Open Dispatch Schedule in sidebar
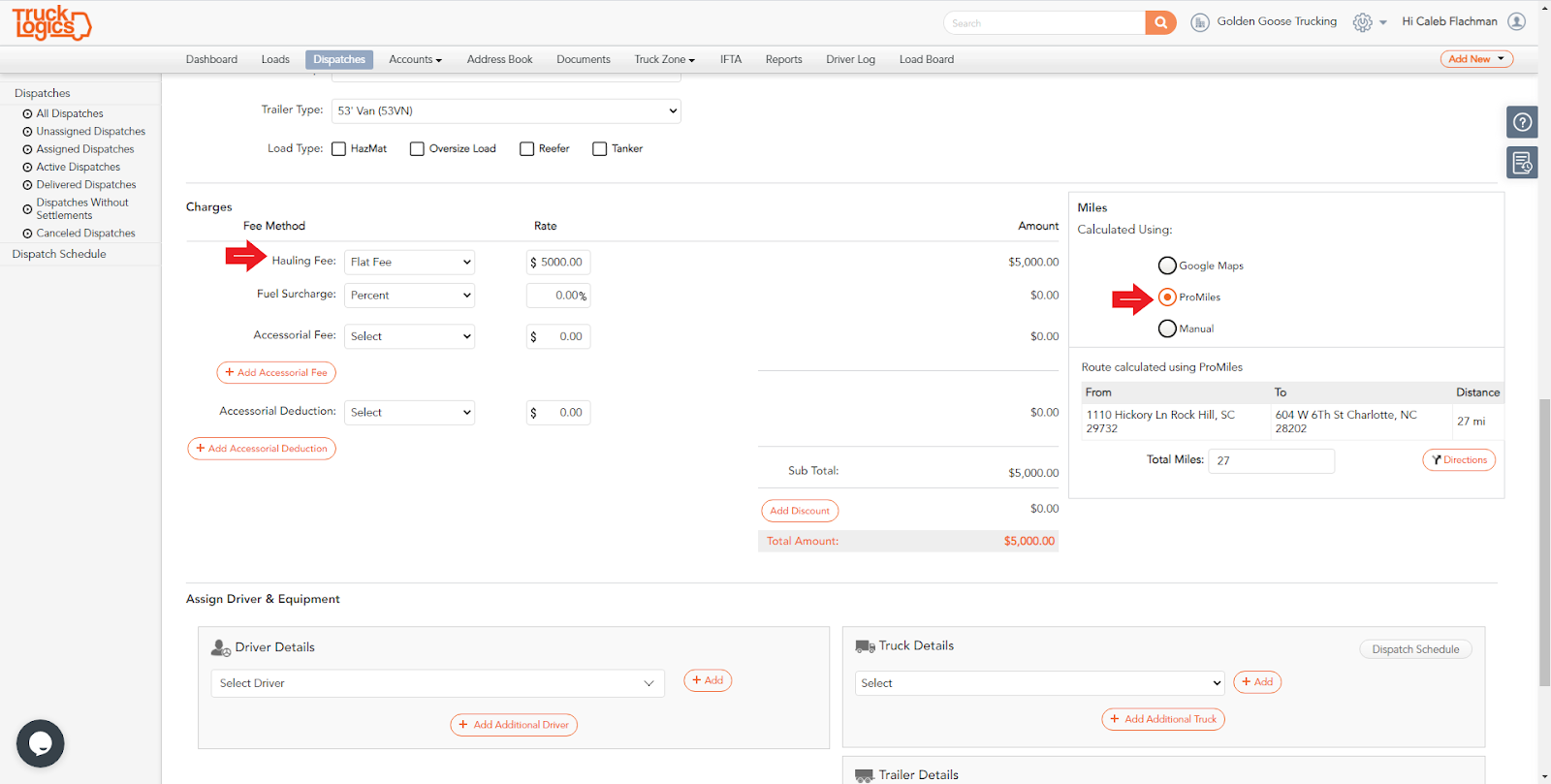The width and height of the screenshot is (1551, 784). click(x=59, y=254)
